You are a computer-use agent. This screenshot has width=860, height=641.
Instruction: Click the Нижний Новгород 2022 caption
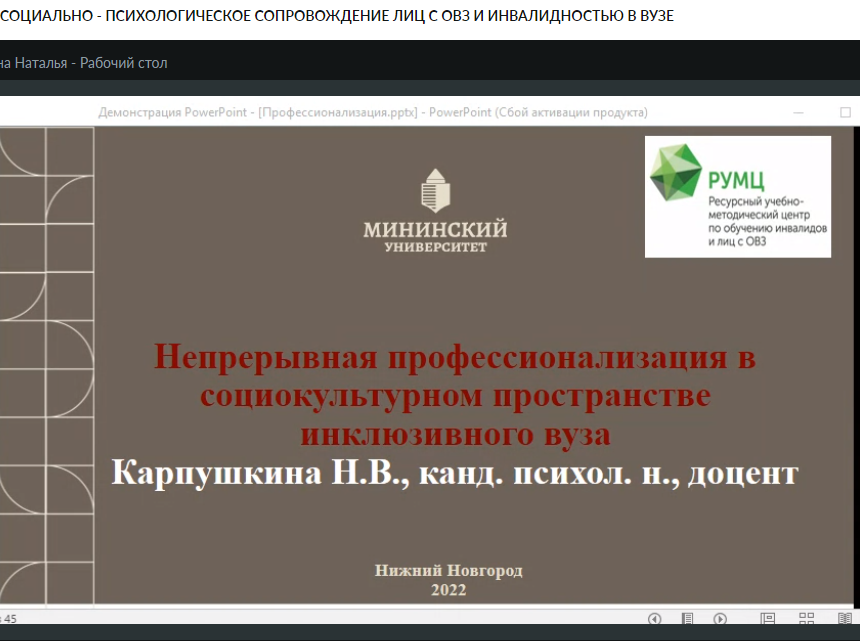(449, 580)
